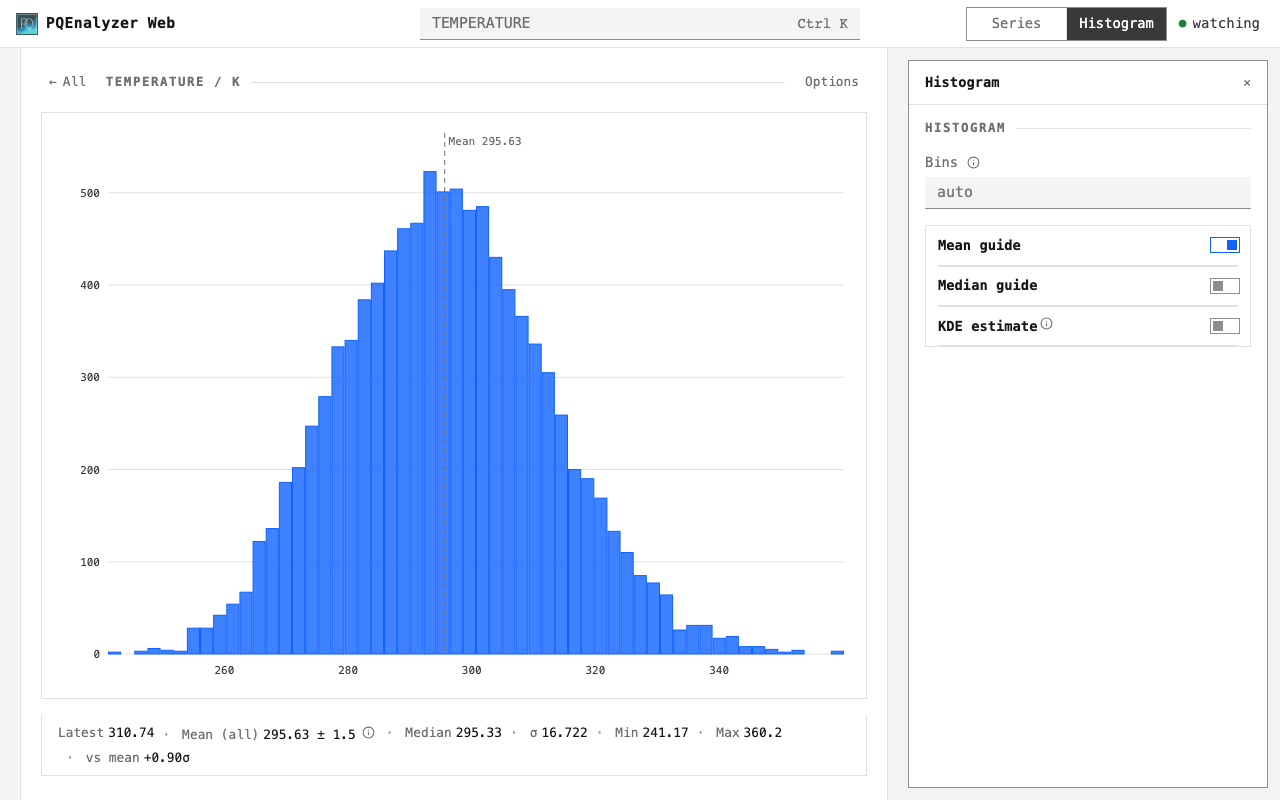The image size is (1280, 800).
Task: Go back to All series
Action: tap(67, 82)
